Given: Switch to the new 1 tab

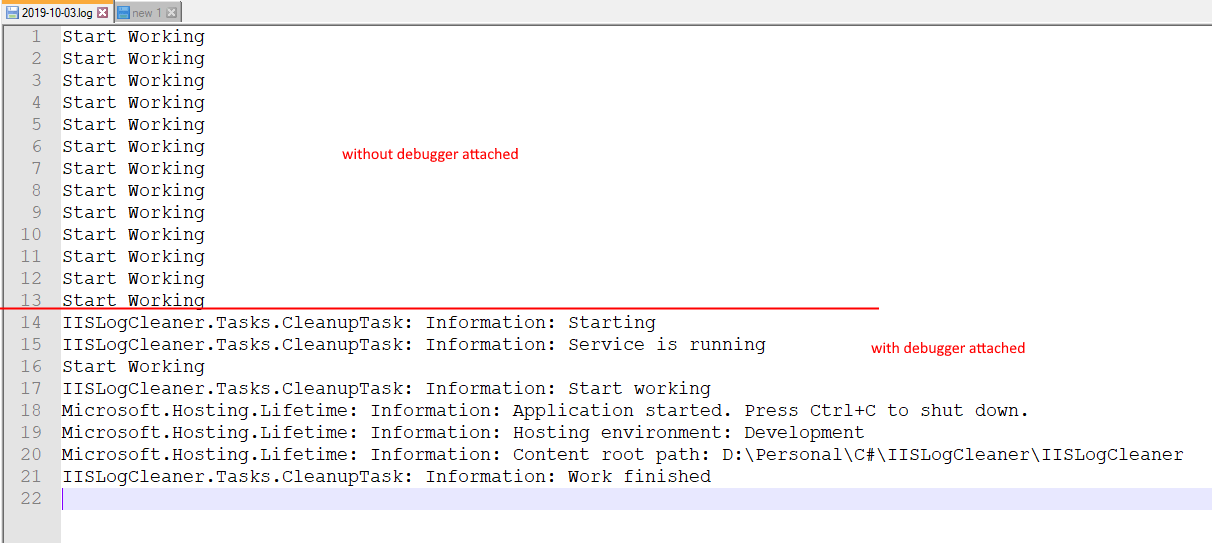Looking at the screenshot, I should point(147,13).
